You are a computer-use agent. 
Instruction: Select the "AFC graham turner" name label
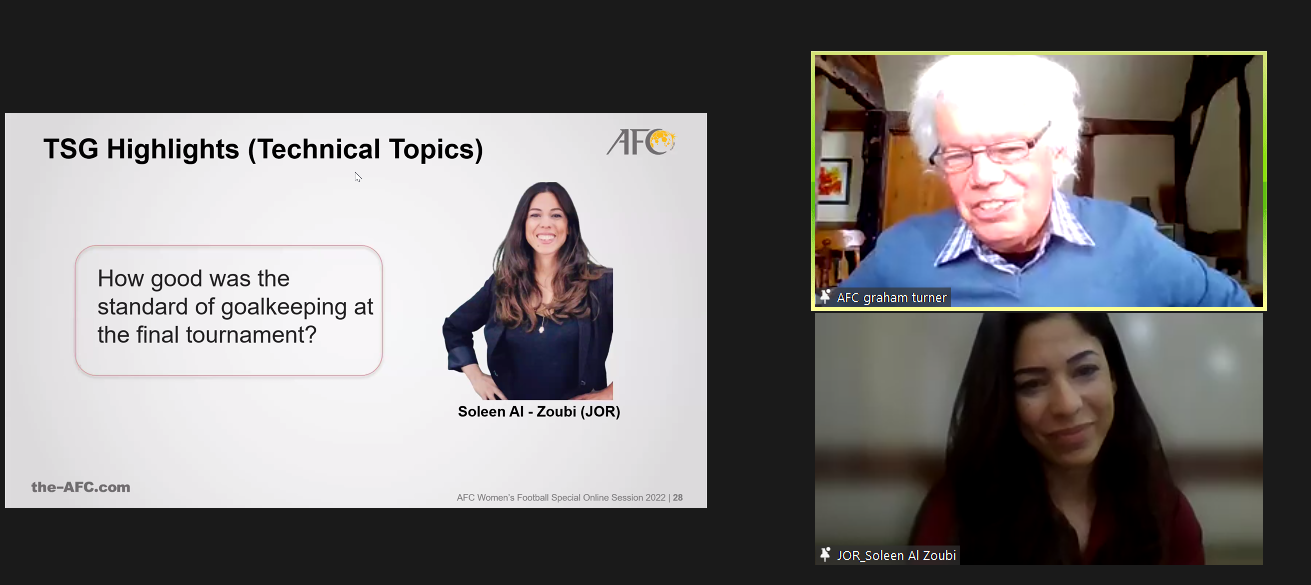[891, 297]
